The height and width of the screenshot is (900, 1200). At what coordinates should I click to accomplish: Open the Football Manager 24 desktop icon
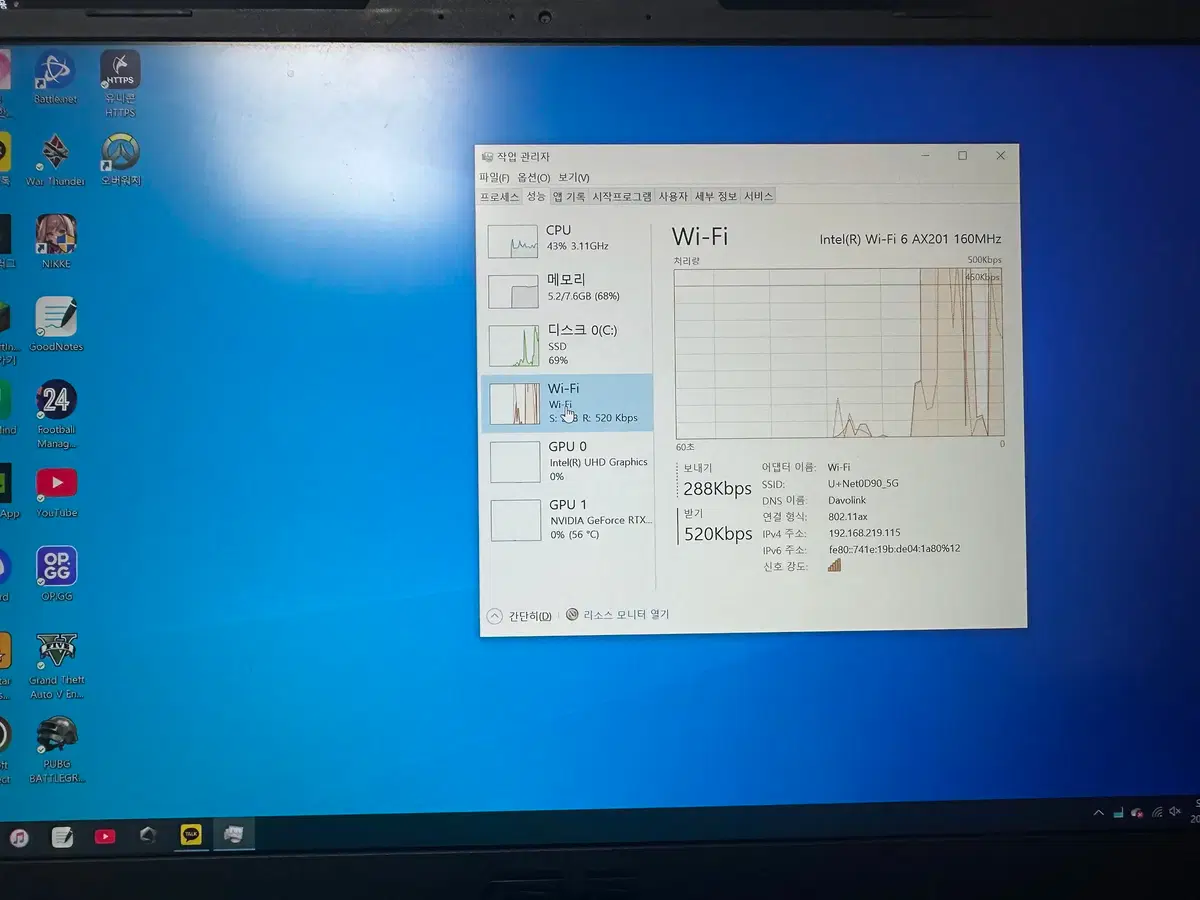[x=56, y=414]
